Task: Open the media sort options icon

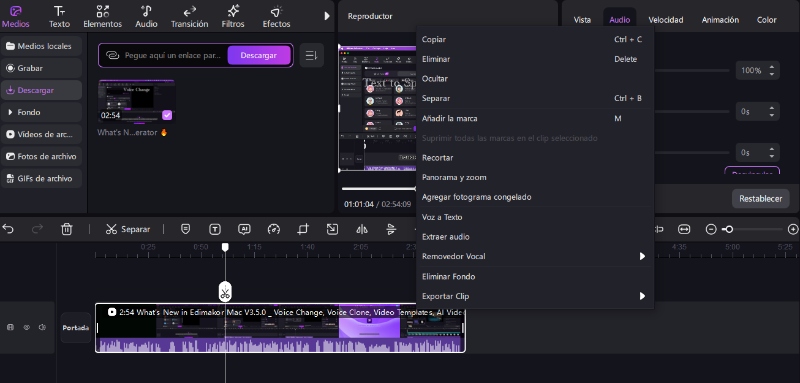Action: 311,55
